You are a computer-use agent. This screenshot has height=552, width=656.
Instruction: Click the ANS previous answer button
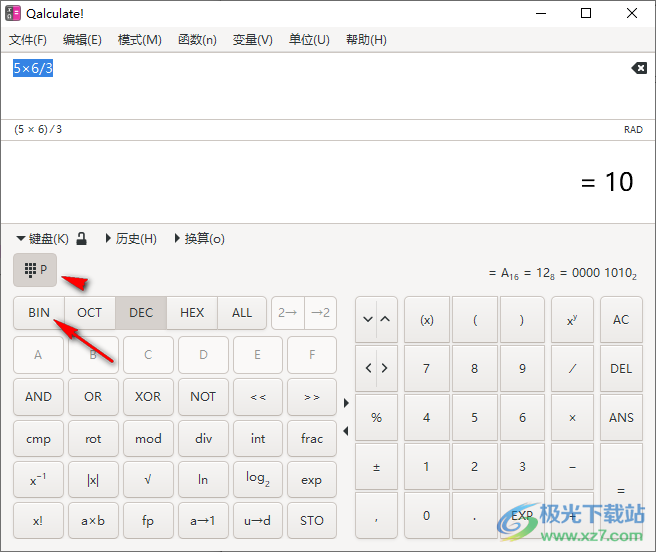pyautogui.click(x=621, y=417)
